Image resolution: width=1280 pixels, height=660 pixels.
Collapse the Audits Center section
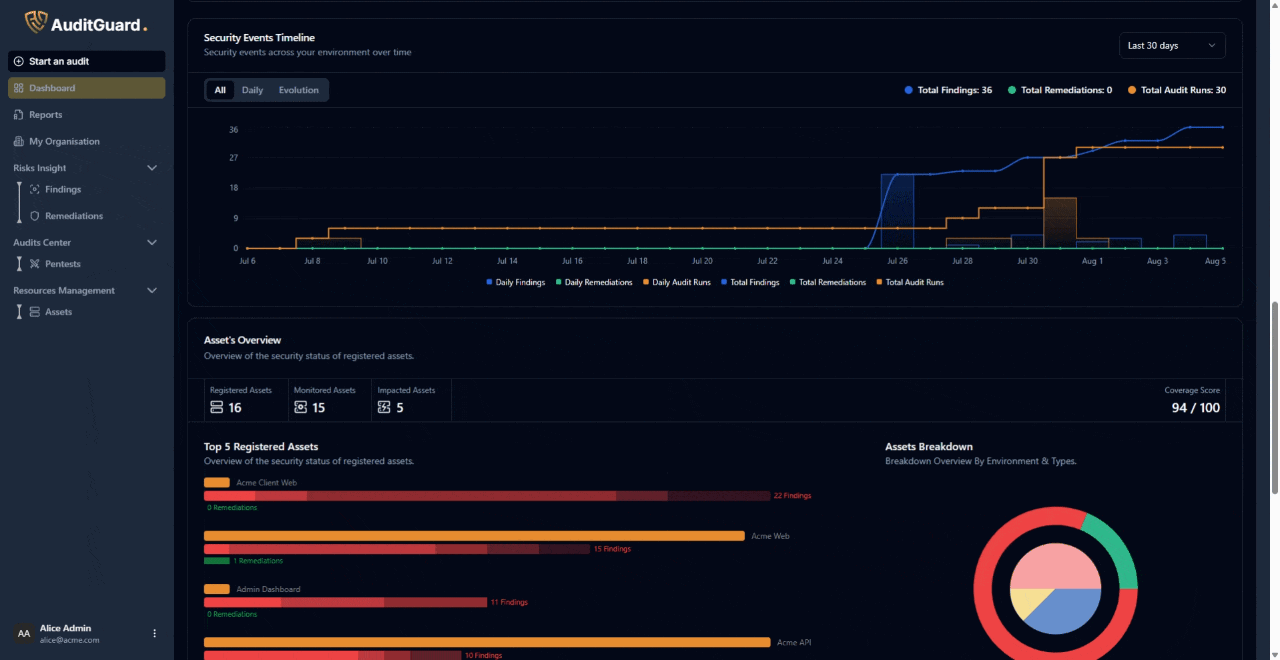pyautogui.click(x=152, y=242)
